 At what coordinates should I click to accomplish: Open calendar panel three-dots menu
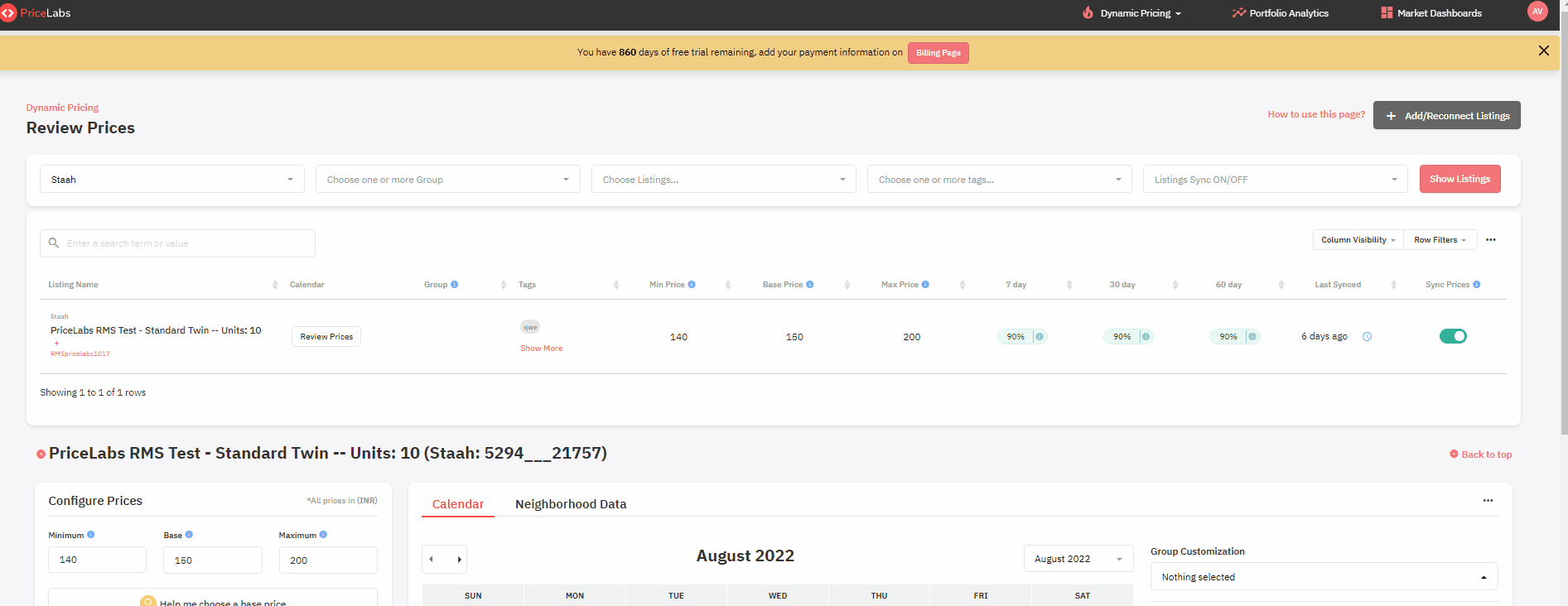point(1488,501)
